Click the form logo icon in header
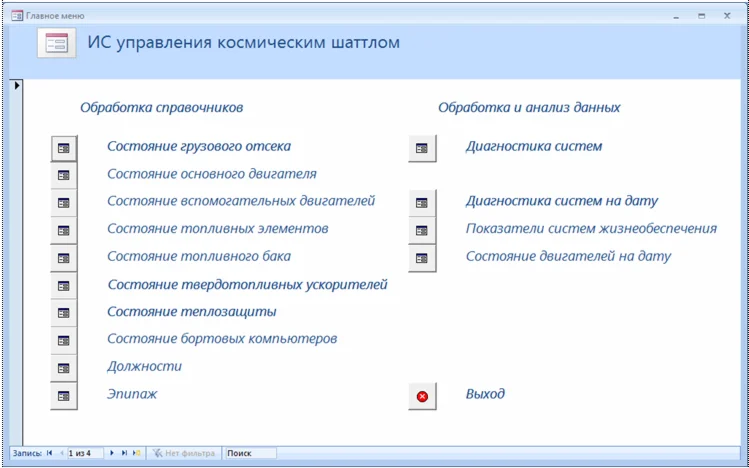Viewport: 749px width, 468px height. click(57, 43)
